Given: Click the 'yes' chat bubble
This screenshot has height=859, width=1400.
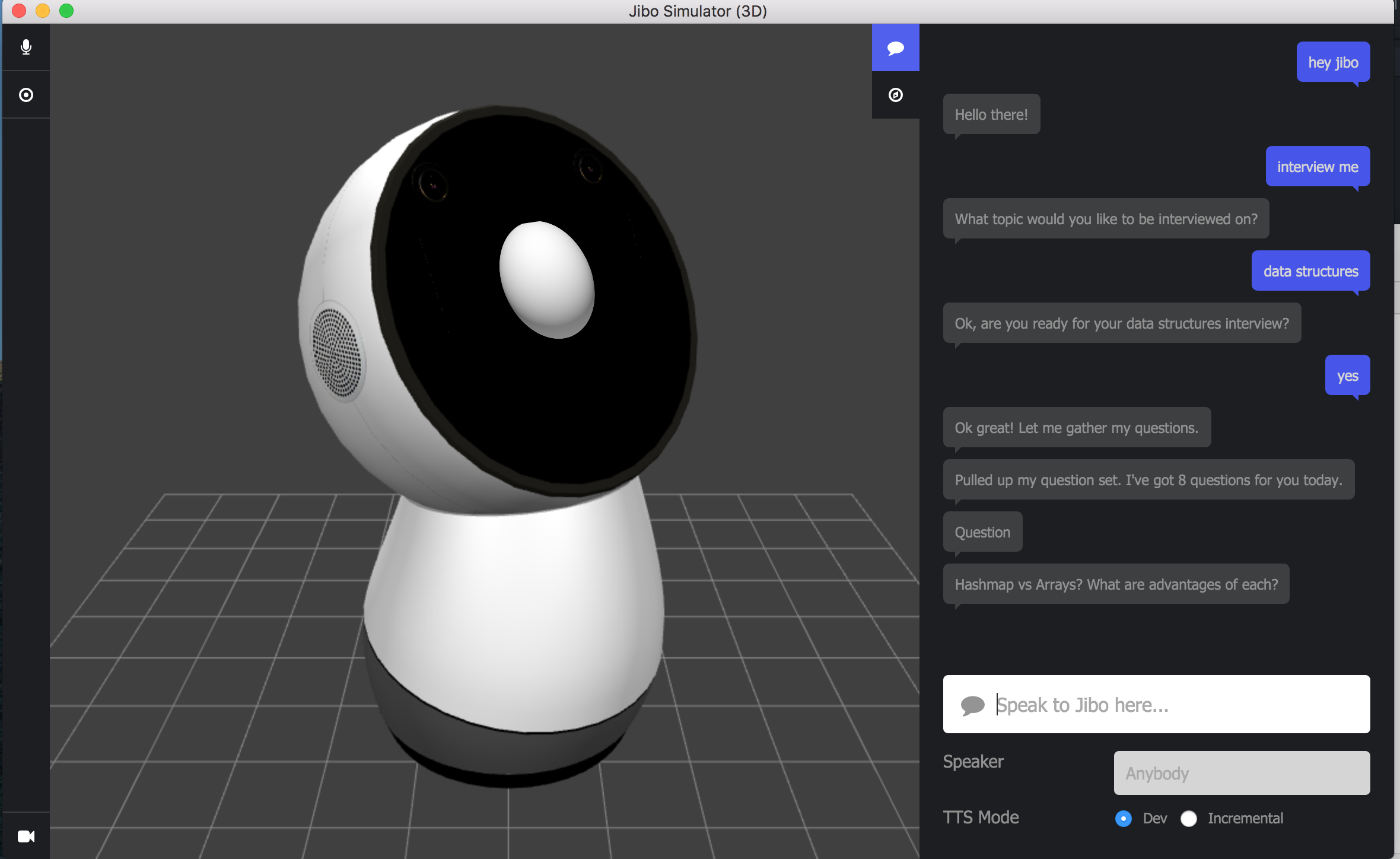Looking at the screenshot, I should click(x=1347, y=376).
